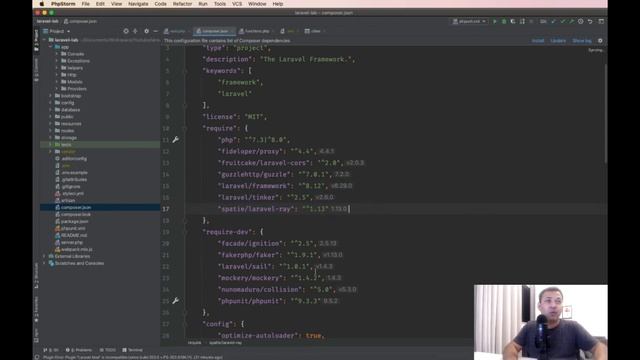This screenshot has height=360, width=640.
Task: Click the locate/select opened file target icon
Action: [x=126, y=31]
